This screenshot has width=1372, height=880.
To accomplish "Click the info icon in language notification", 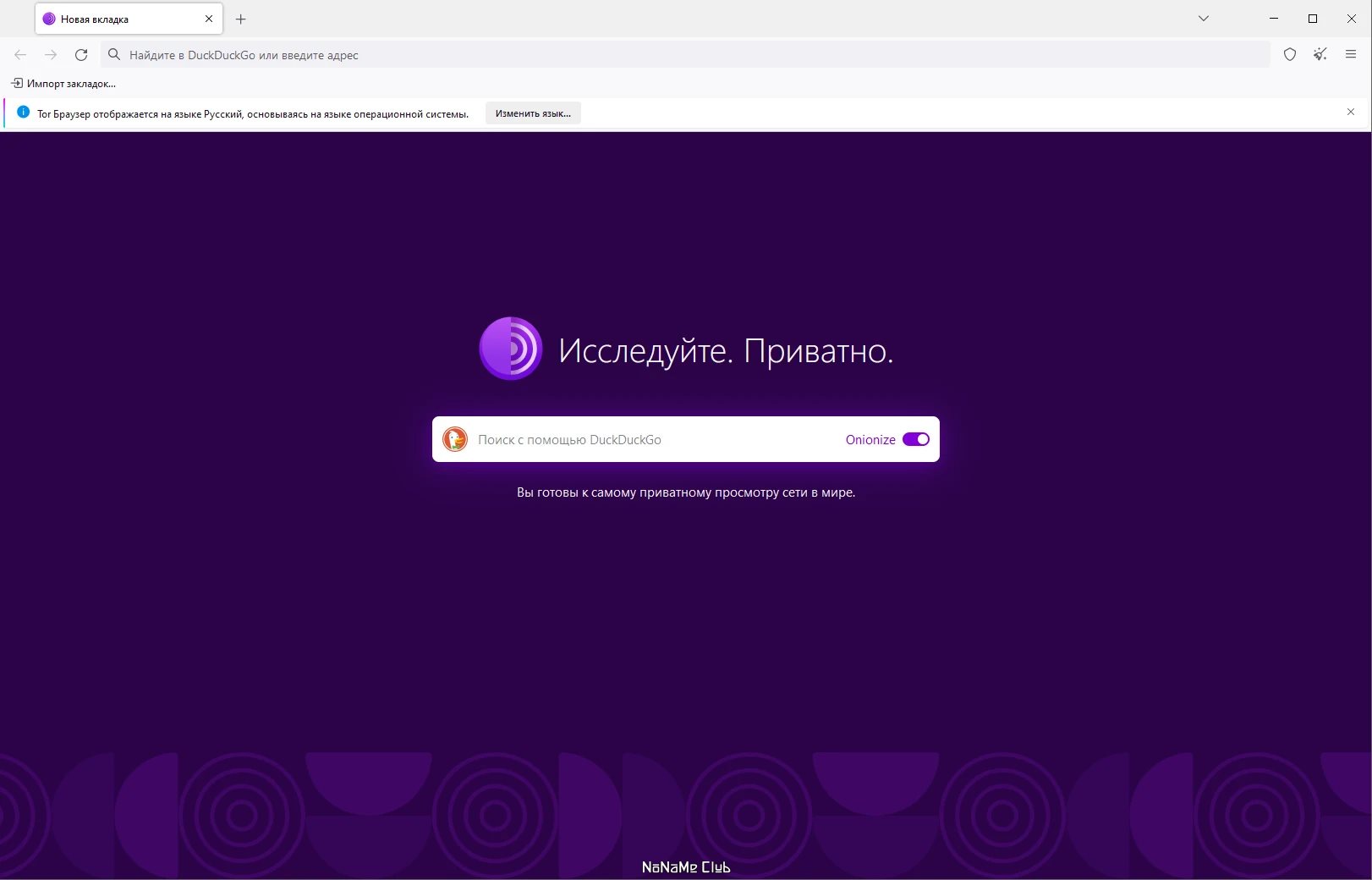I will [23, 113].
